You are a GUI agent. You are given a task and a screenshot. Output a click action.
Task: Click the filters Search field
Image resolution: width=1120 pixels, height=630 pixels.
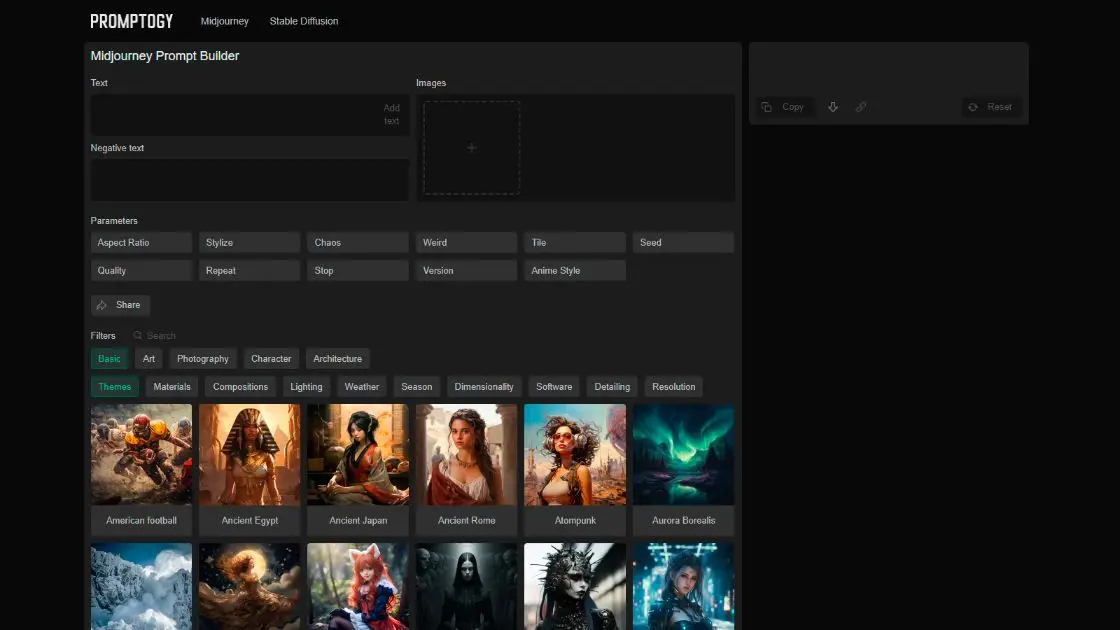(161, 336)
